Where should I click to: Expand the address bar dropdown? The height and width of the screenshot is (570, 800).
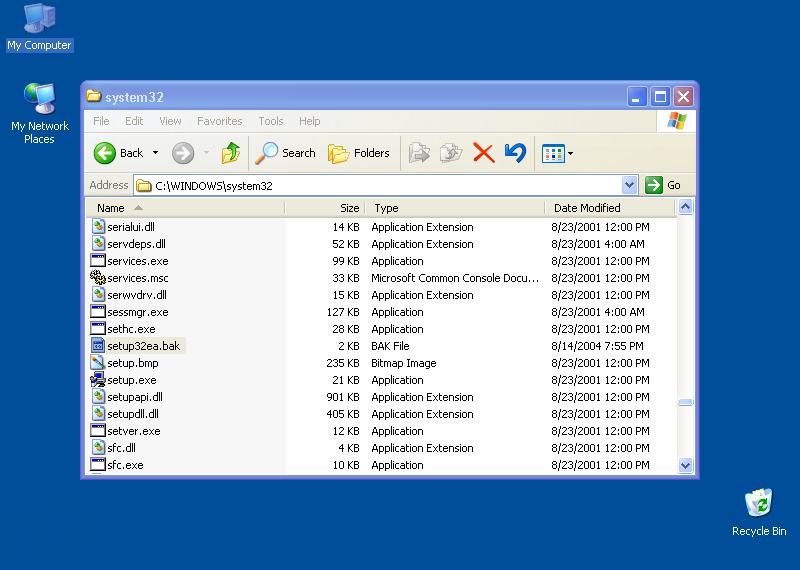(x=630, y=185)
